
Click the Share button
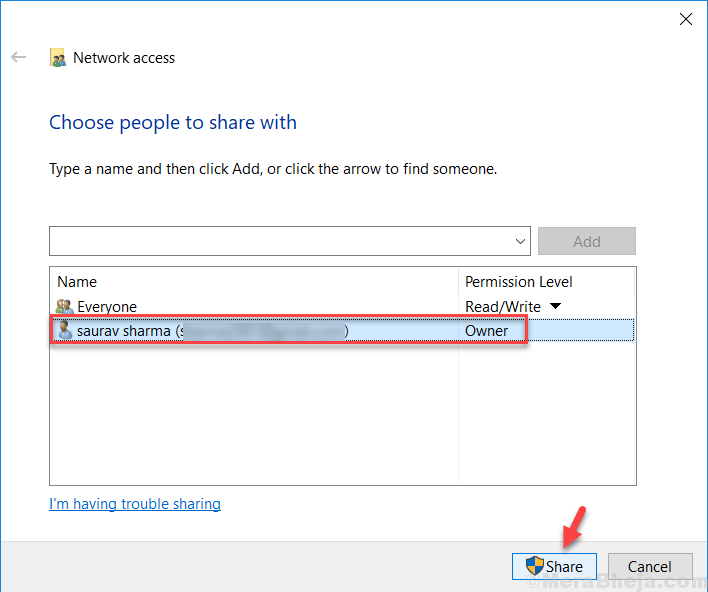click(554, 566)
